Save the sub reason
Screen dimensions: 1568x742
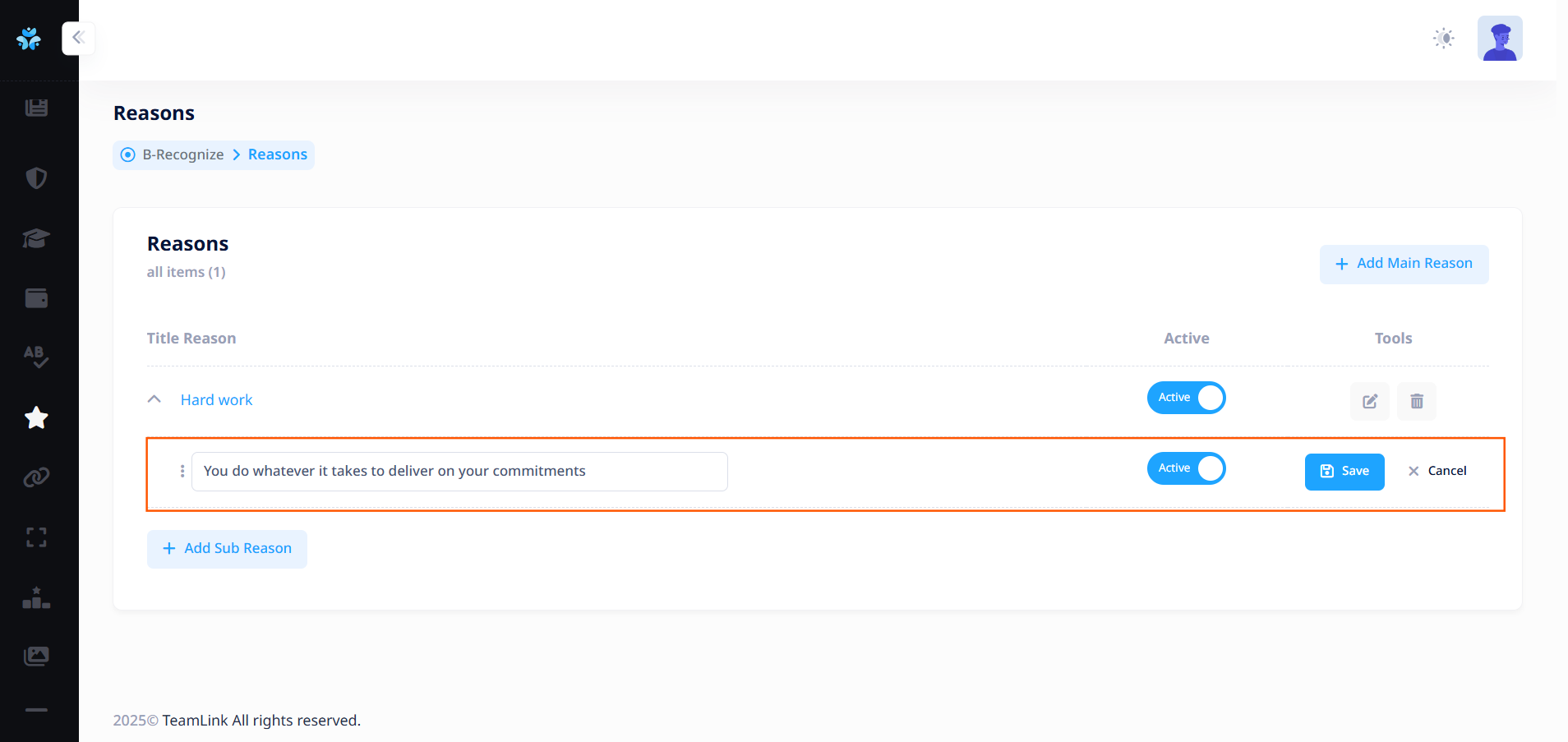pos(1344,472)
